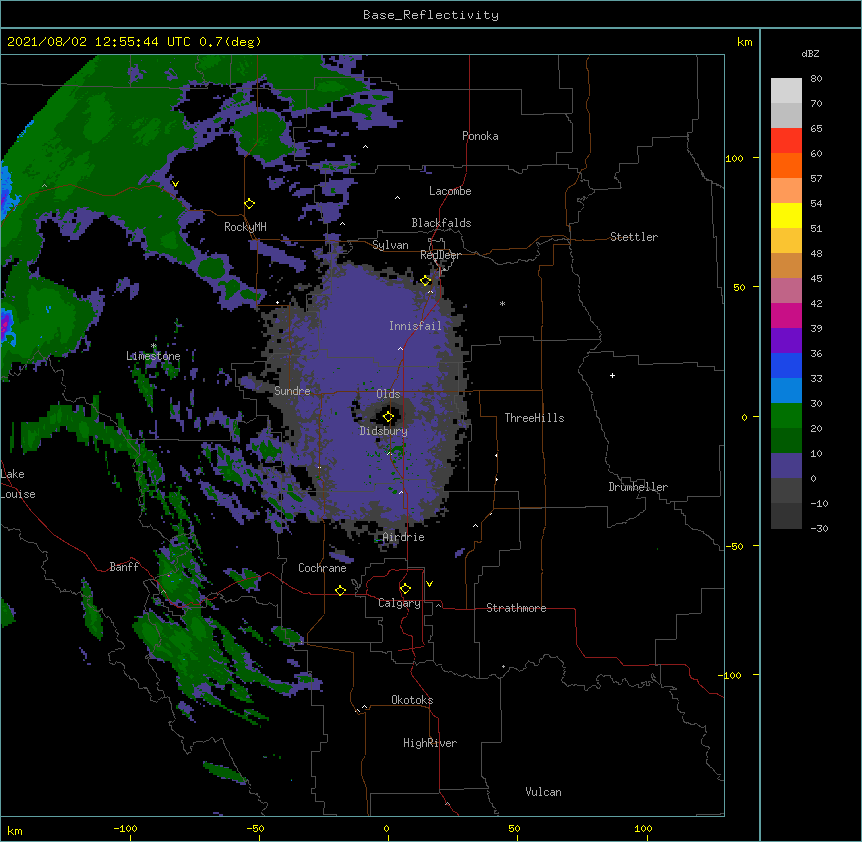
Task: Click the Okotoks town label
Action: [x=412, y=700]
